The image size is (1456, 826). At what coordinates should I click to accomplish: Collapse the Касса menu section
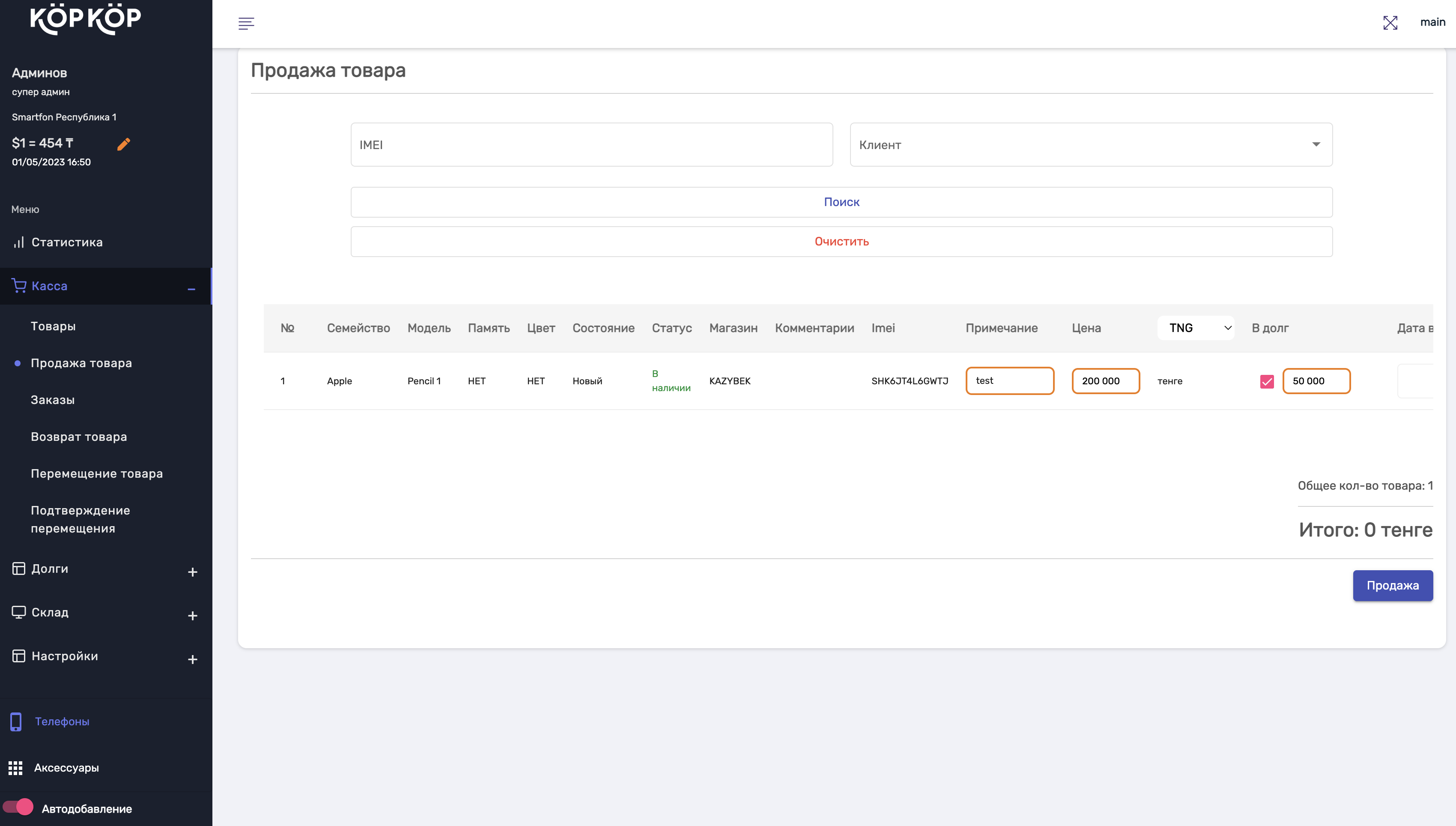pyautogui.click(x=192, y=289)
